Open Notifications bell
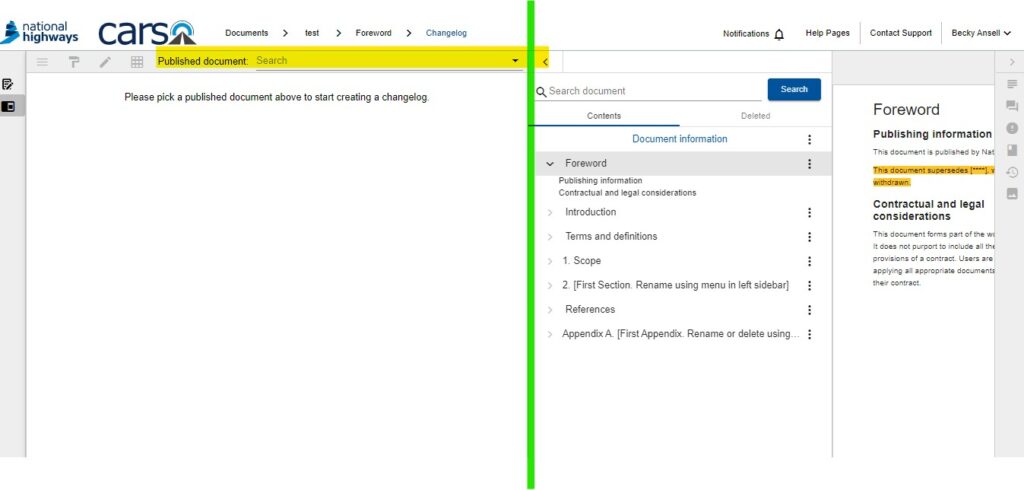 click(779, 34)
